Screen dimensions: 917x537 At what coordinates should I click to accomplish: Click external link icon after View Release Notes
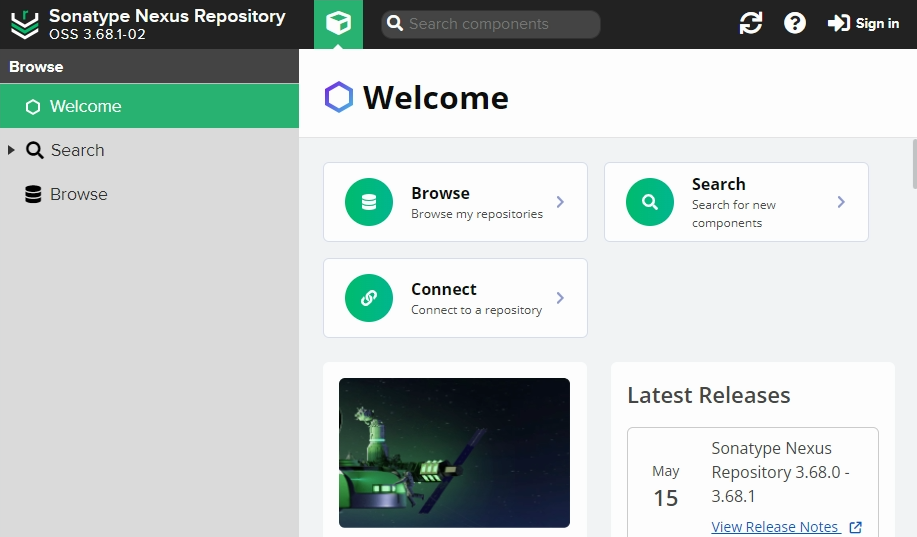[x=855, y=527]
